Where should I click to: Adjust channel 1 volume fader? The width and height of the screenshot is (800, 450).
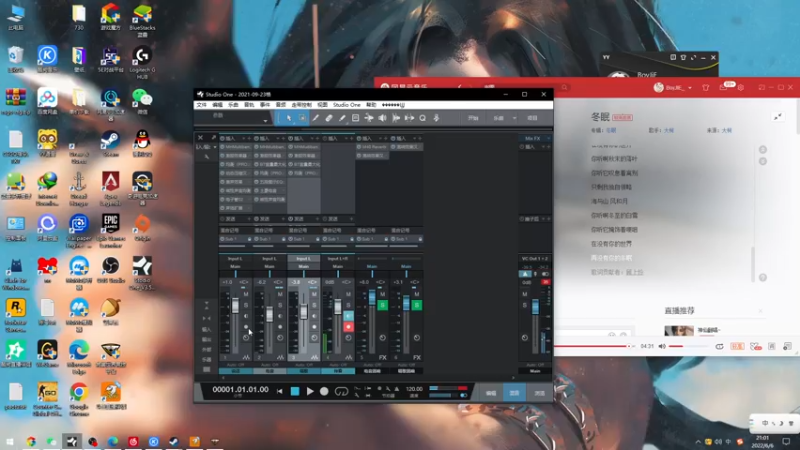[x=235, y=306]
